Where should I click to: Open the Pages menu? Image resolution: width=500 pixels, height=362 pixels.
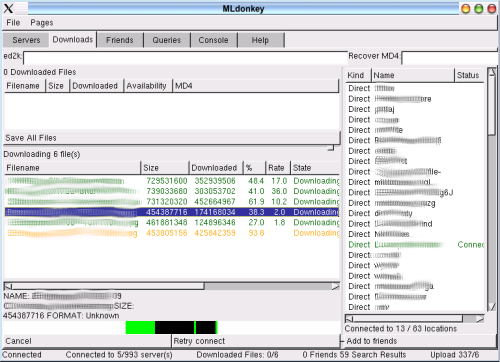(x=42, y=23)
